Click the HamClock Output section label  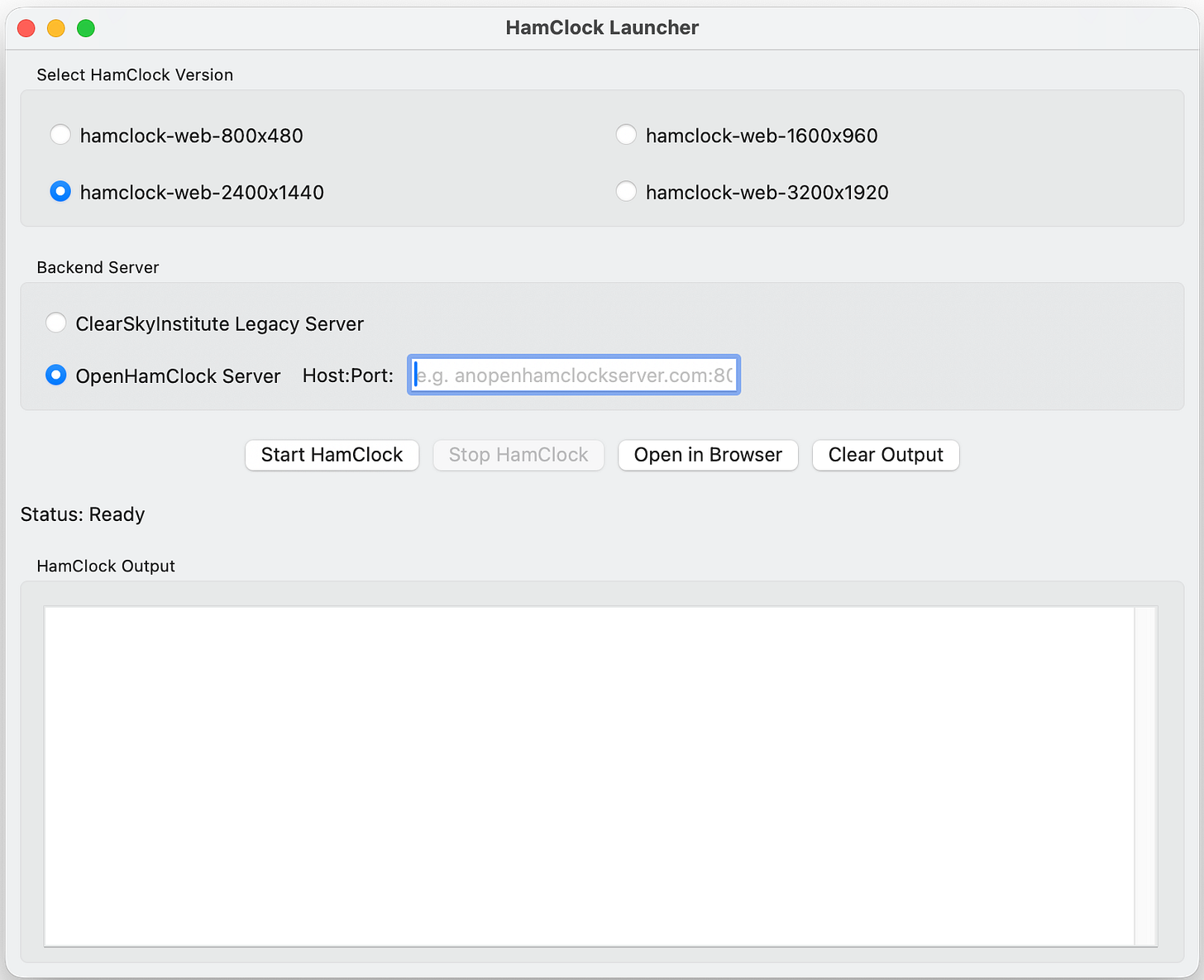click(x=106, y=566)
